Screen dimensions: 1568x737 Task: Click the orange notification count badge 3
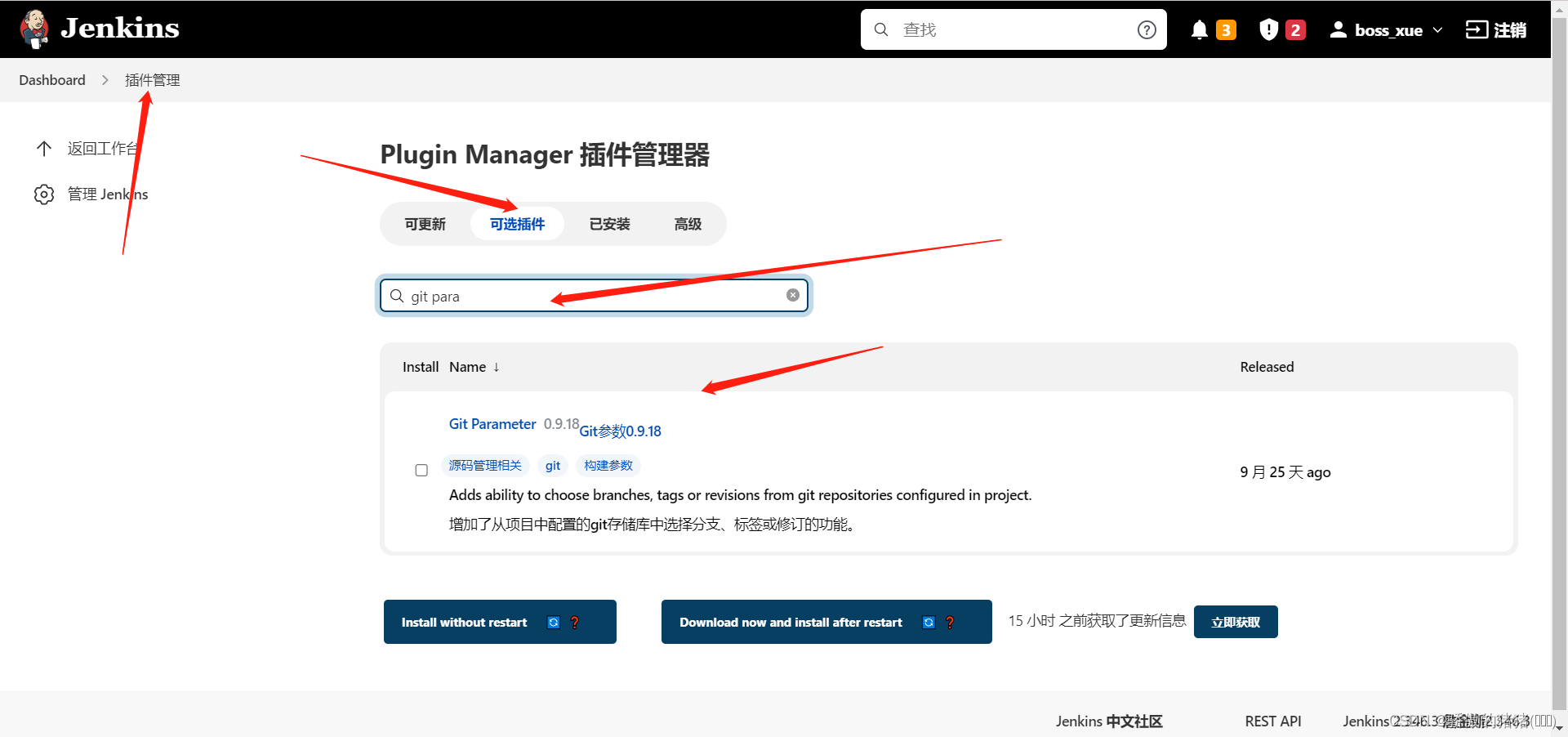point(1226,30)
